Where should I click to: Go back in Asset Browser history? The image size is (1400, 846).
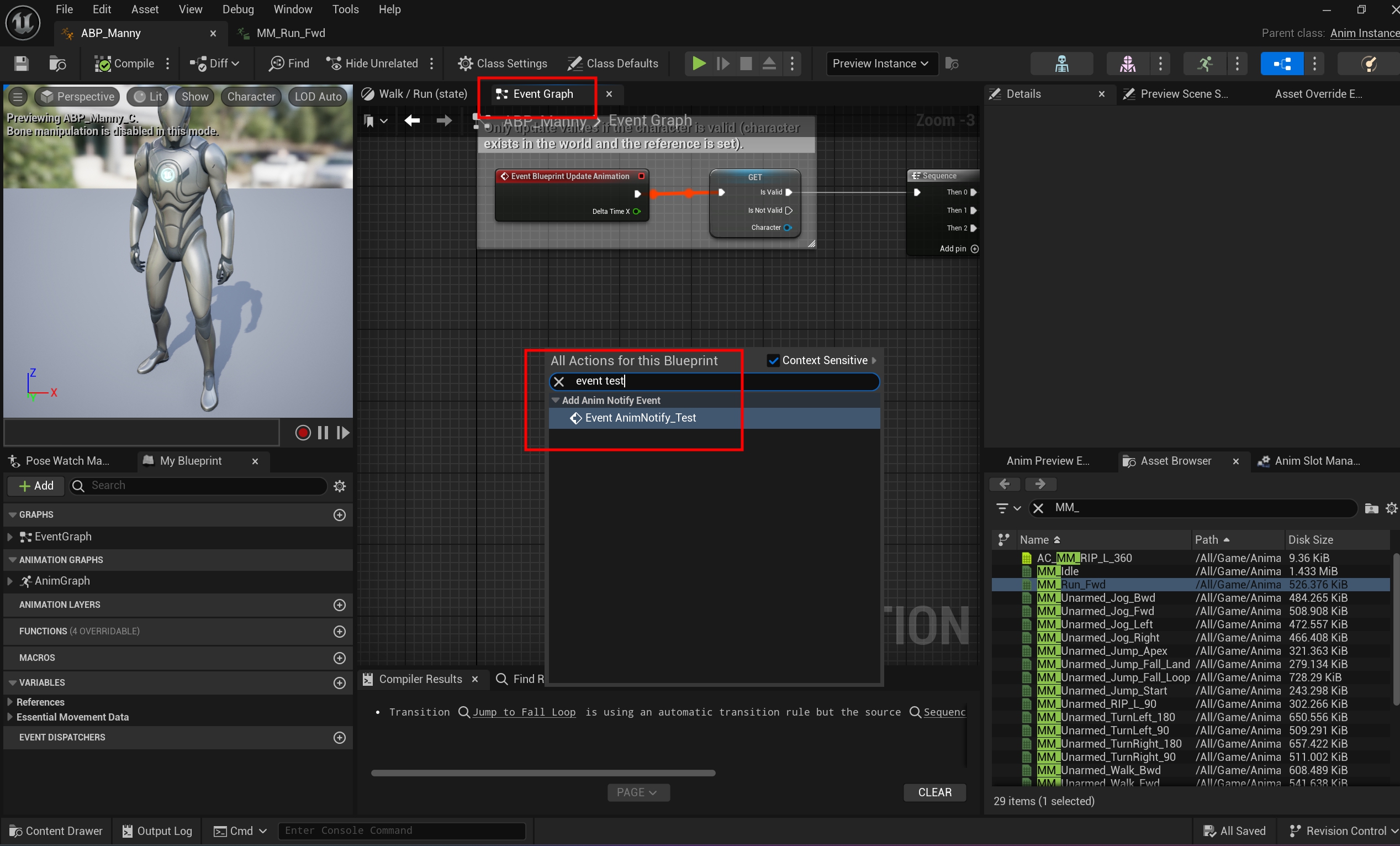1004,484
